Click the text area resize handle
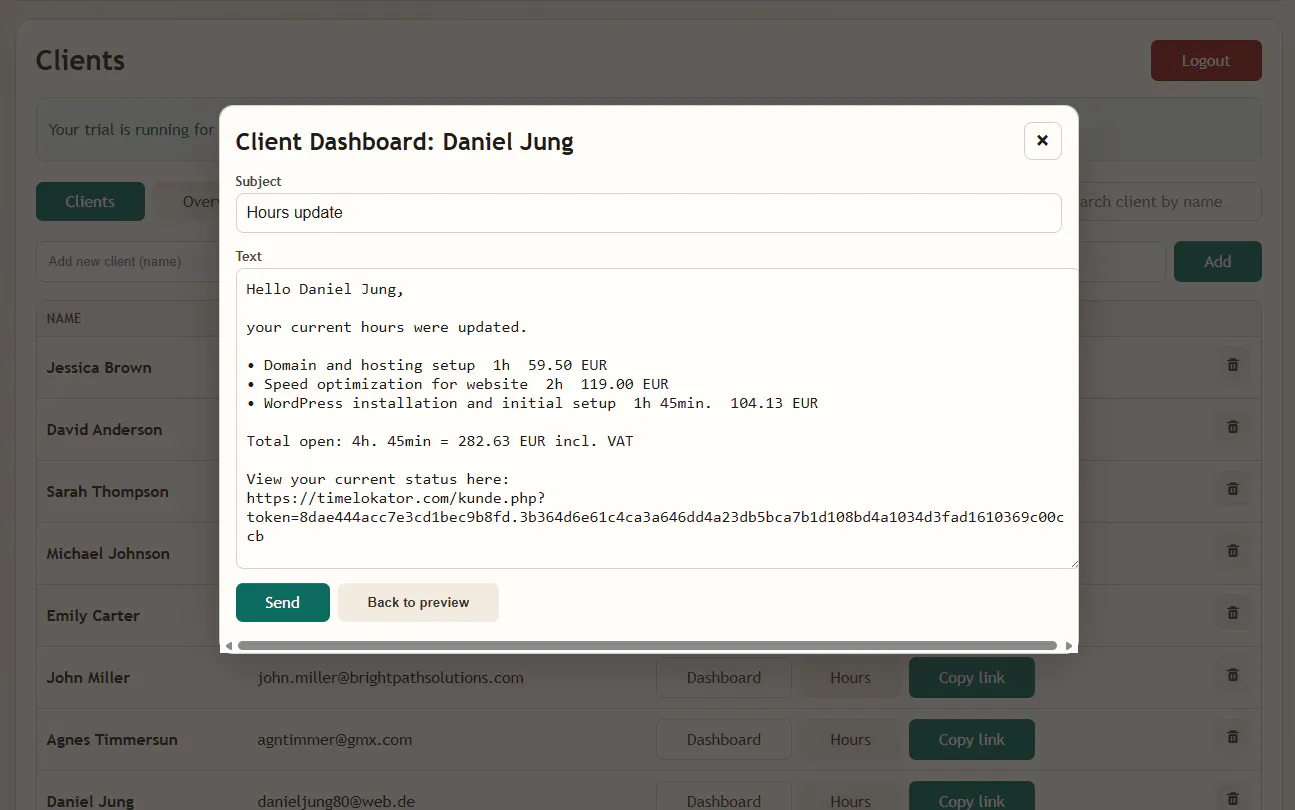This screenshot has width=1295, height=810. click(1074, 563)
